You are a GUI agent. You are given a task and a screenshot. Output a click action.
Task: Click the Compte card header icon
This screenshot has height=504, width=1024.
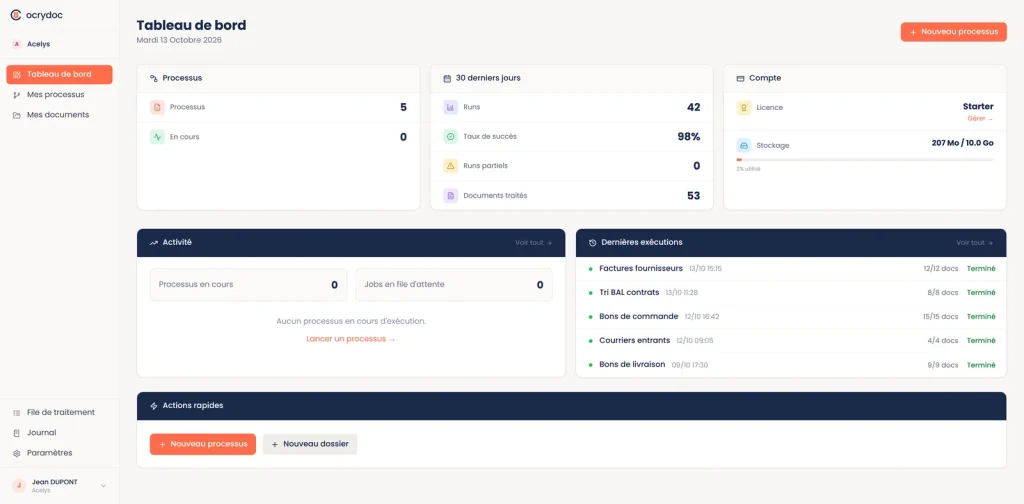(741, 78)
